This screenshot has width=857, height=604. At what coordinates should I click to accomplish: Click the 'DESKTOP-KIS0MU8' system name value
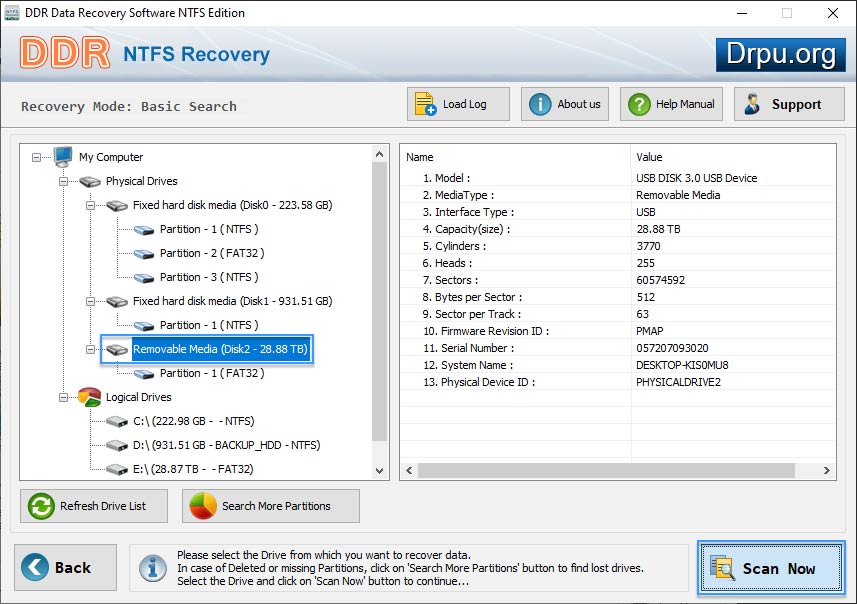(682, 365)
